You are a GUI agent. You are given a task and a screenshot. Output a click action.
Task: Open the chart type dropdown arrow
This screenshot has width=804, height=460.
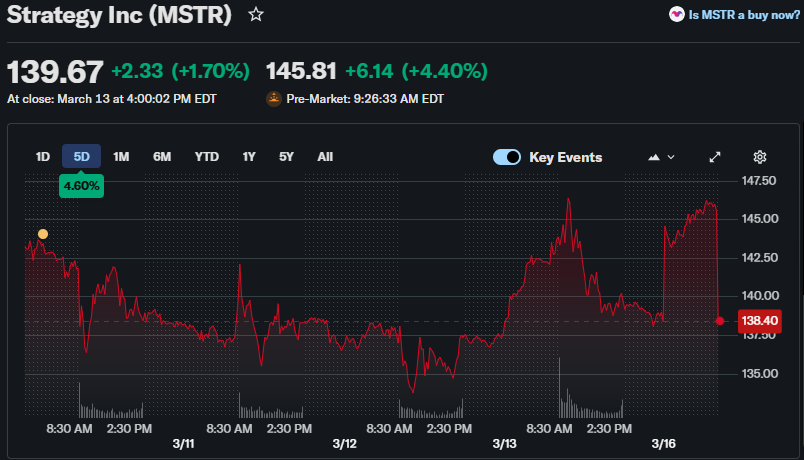[671, 157]
